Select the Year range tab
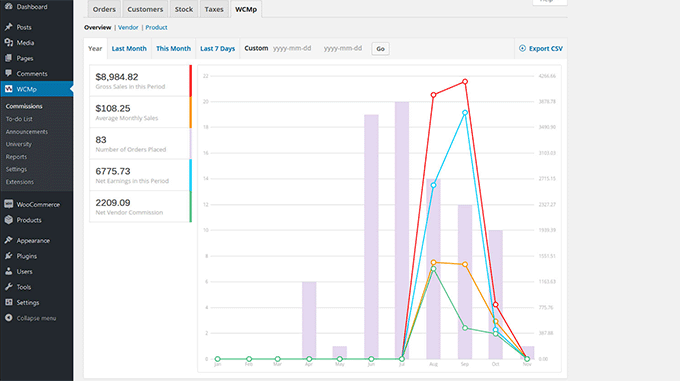 pyautogui.click(x=95, y=49)
